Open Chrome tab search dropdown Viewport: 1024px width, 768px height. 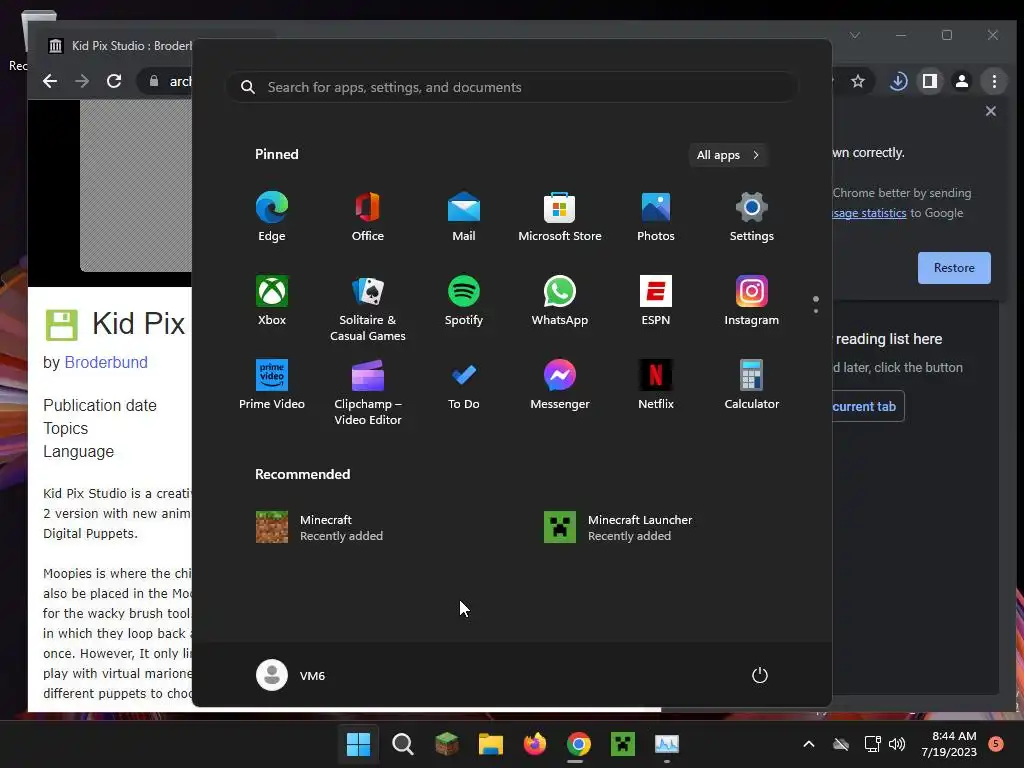[x=855, y=35]
